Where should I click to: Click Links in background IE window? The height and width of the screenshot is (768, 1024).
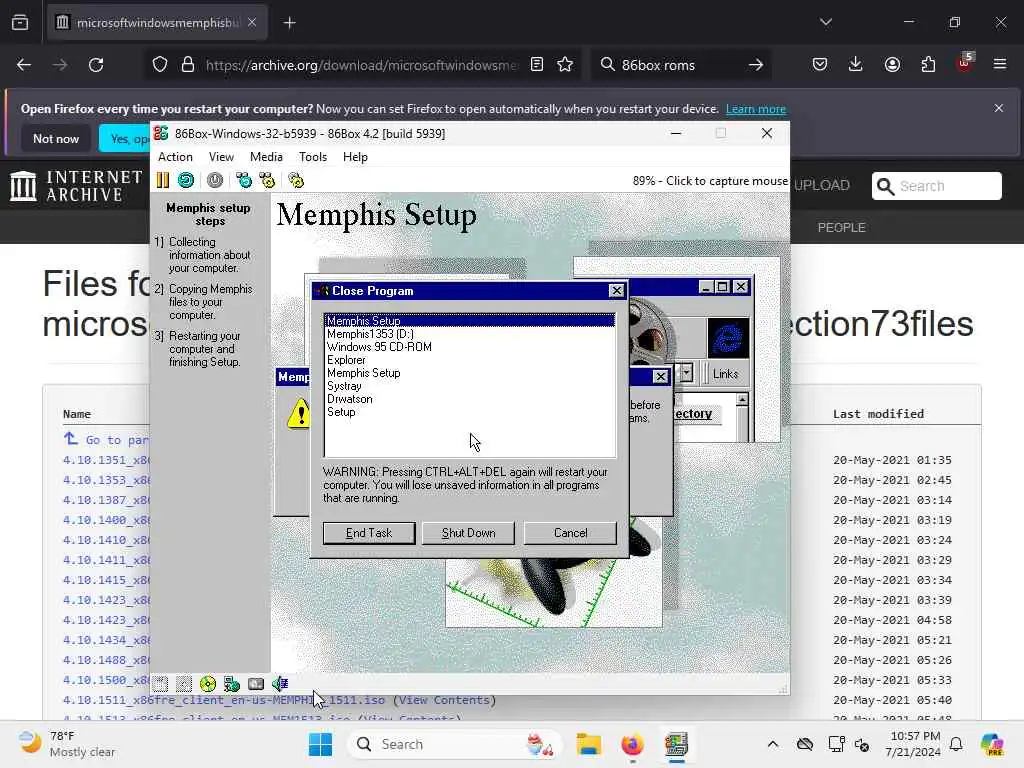pyautogui.click(x=725, y=374)
